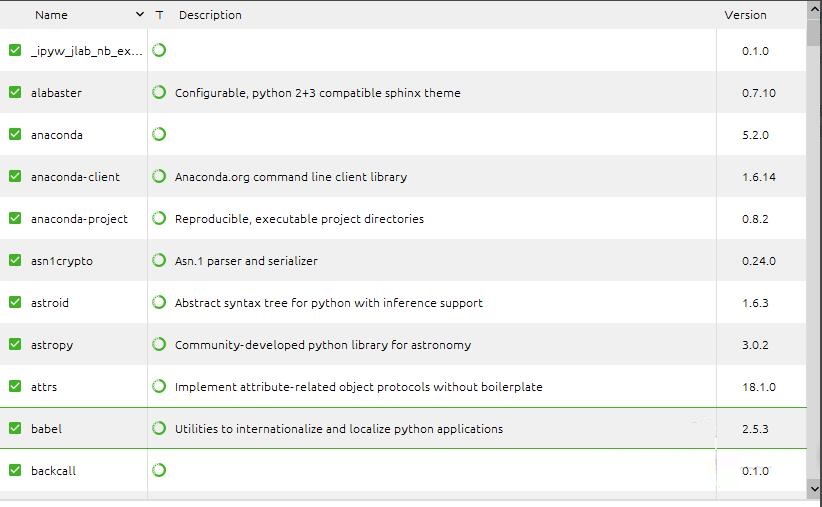Click the scrollbar up arrow

814,9
